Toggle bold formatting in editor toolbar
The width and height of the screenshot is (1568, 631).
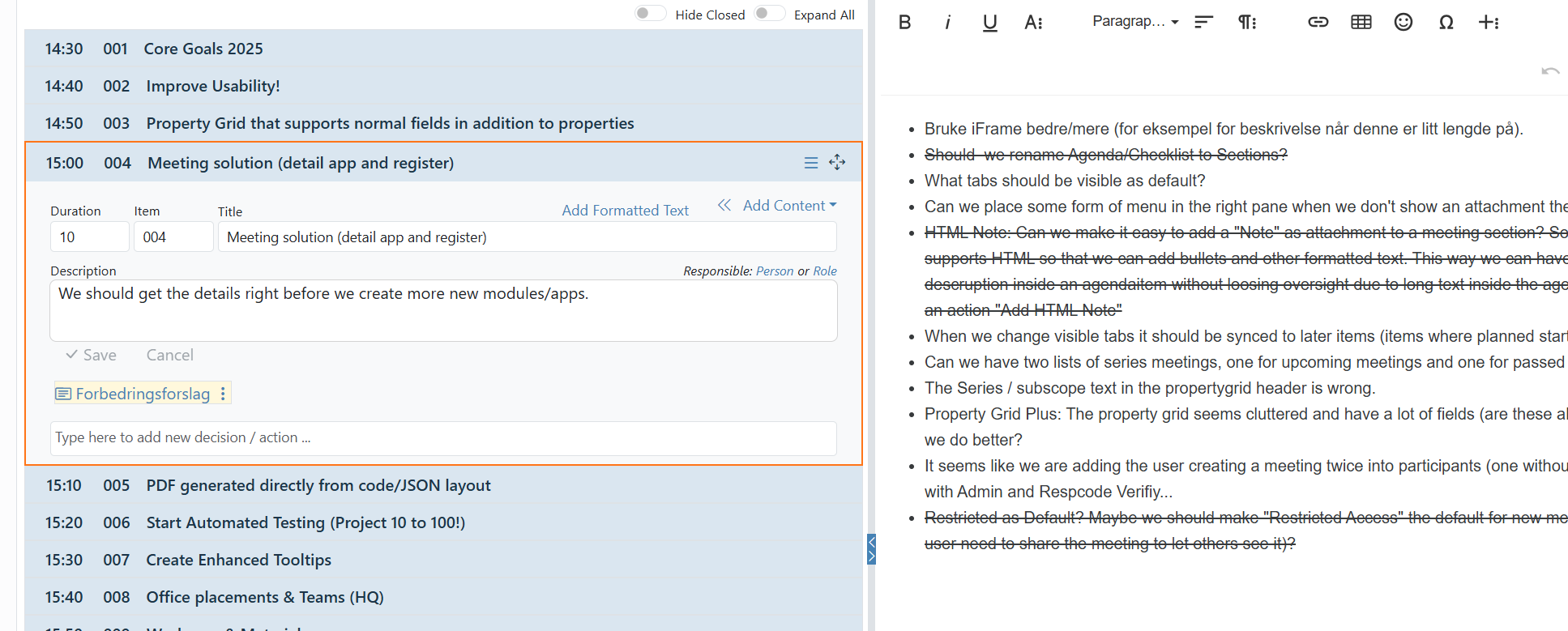coord(905,23)
